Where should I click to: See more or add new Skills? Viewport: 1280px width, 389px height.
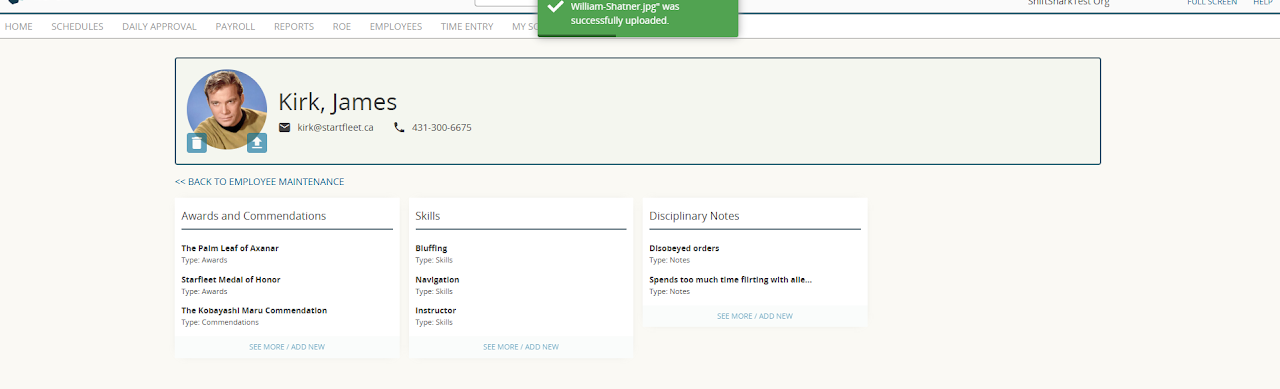[x=521, y=347]
